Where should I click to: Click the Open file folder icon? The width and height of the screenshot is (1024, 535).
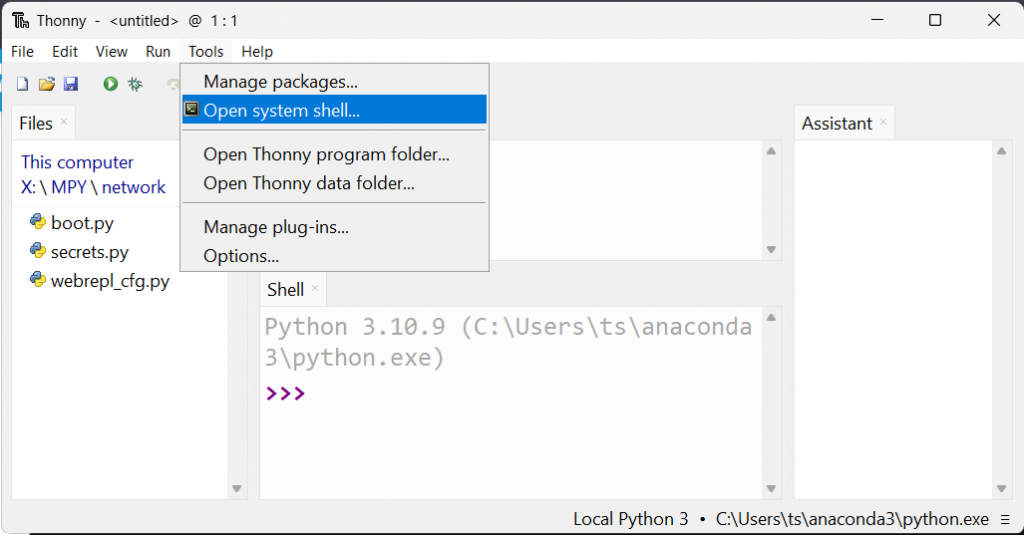coord(46,84)
